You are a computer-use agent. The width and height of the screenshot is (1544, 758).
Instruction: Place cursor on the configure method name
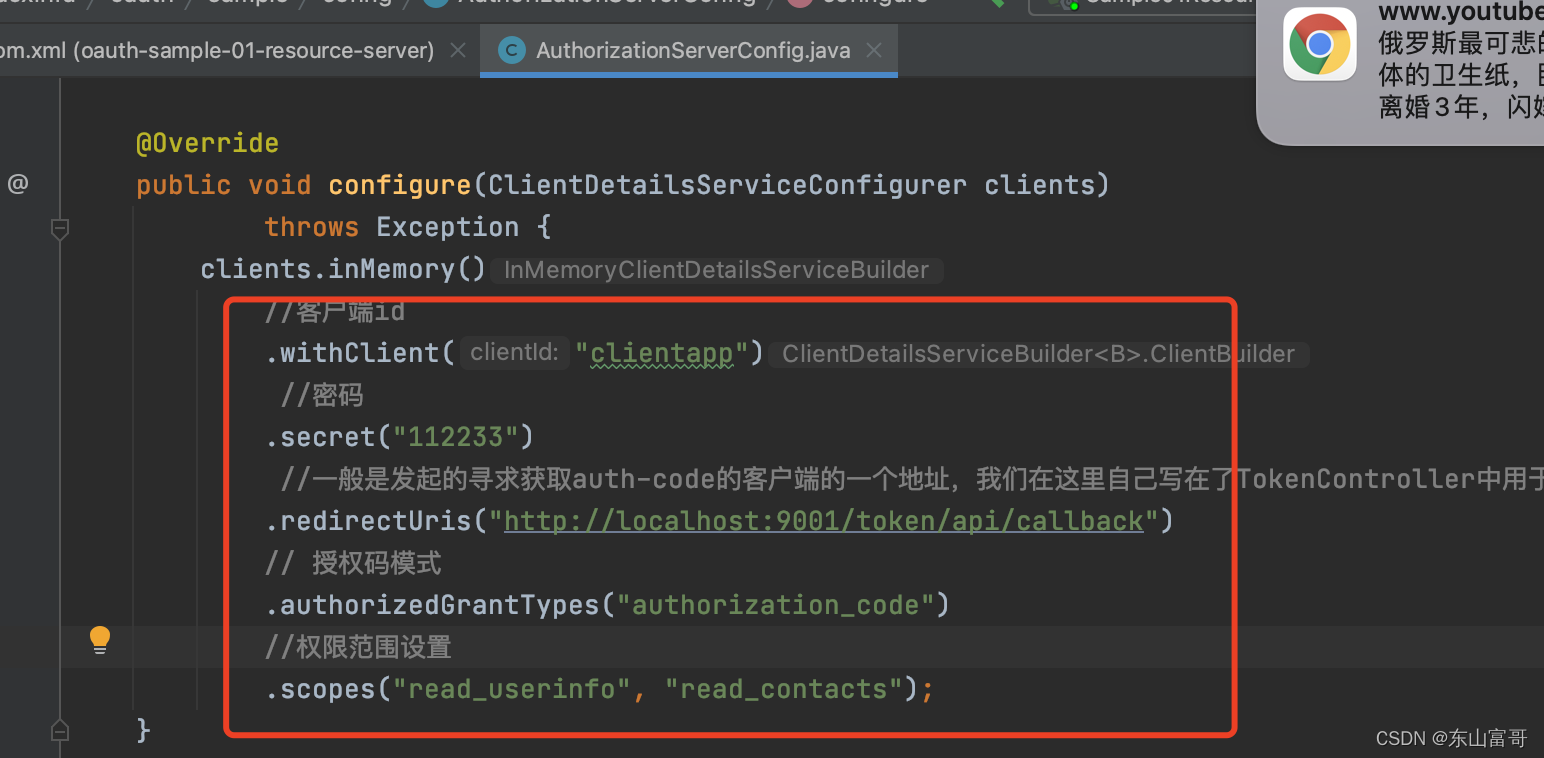click(400, 185)
